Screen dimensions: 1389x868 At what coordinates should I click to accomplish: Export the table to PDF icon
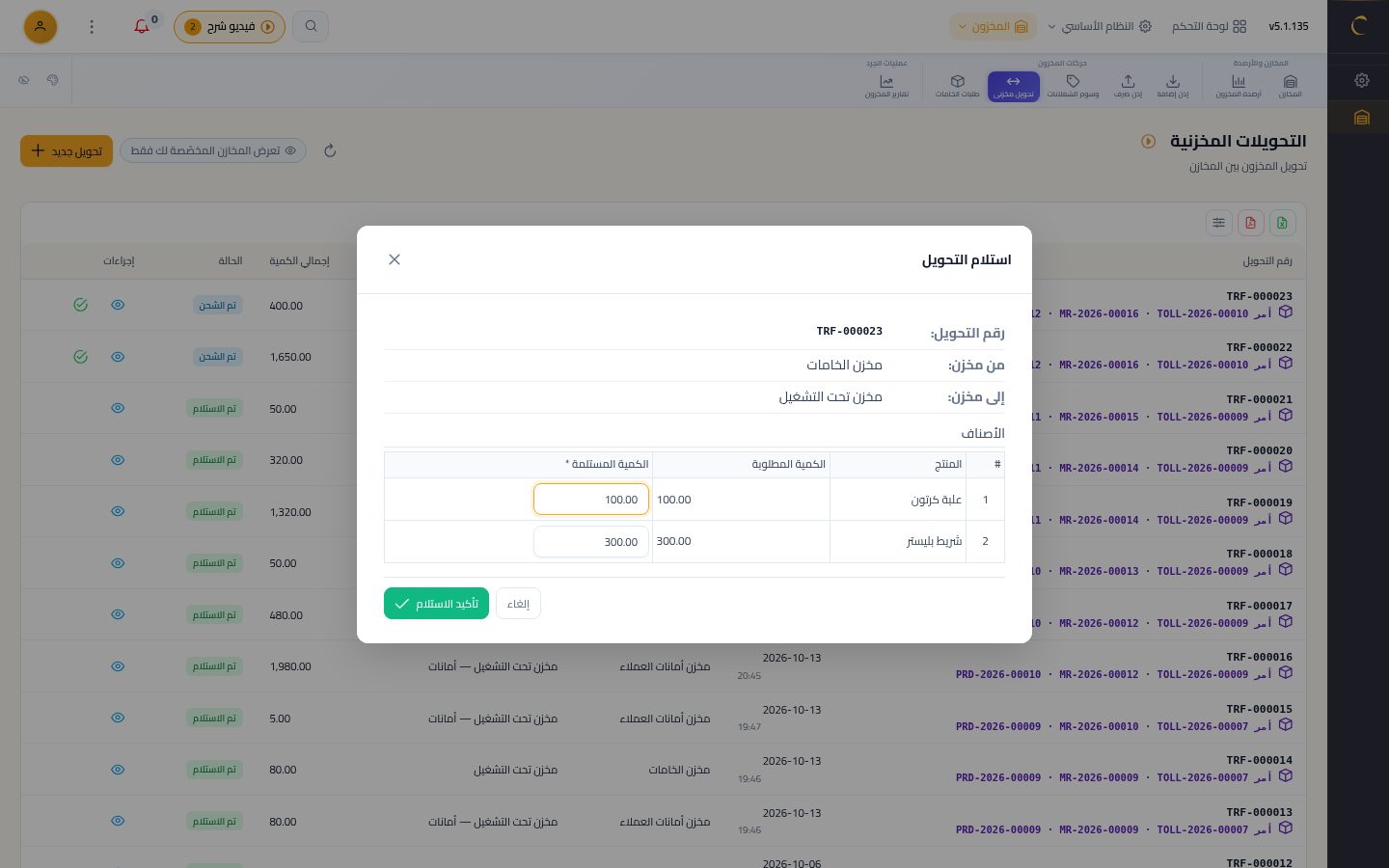pos(1250,223)
